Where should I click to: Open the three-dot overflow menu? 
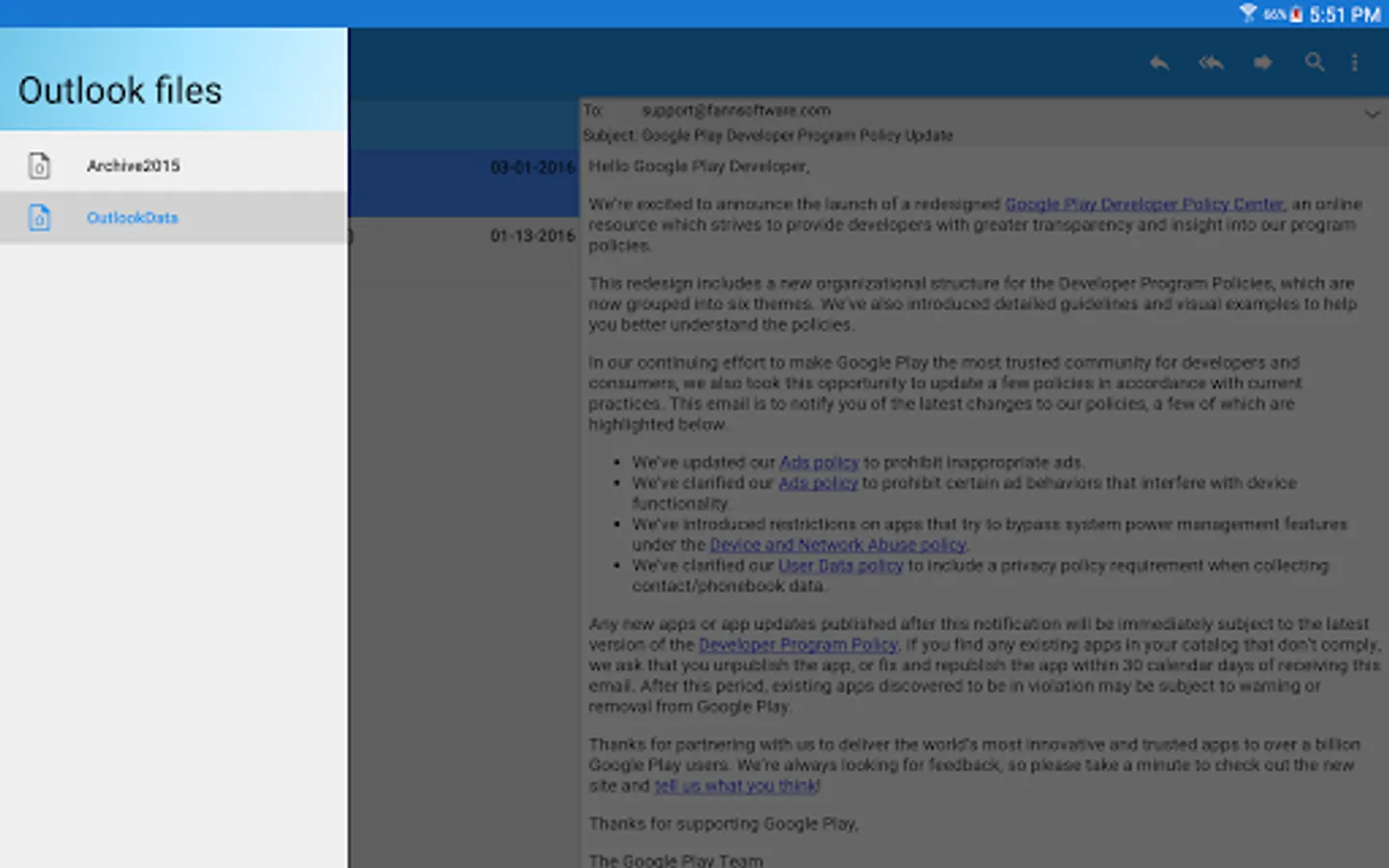[x=1354, y=63]
